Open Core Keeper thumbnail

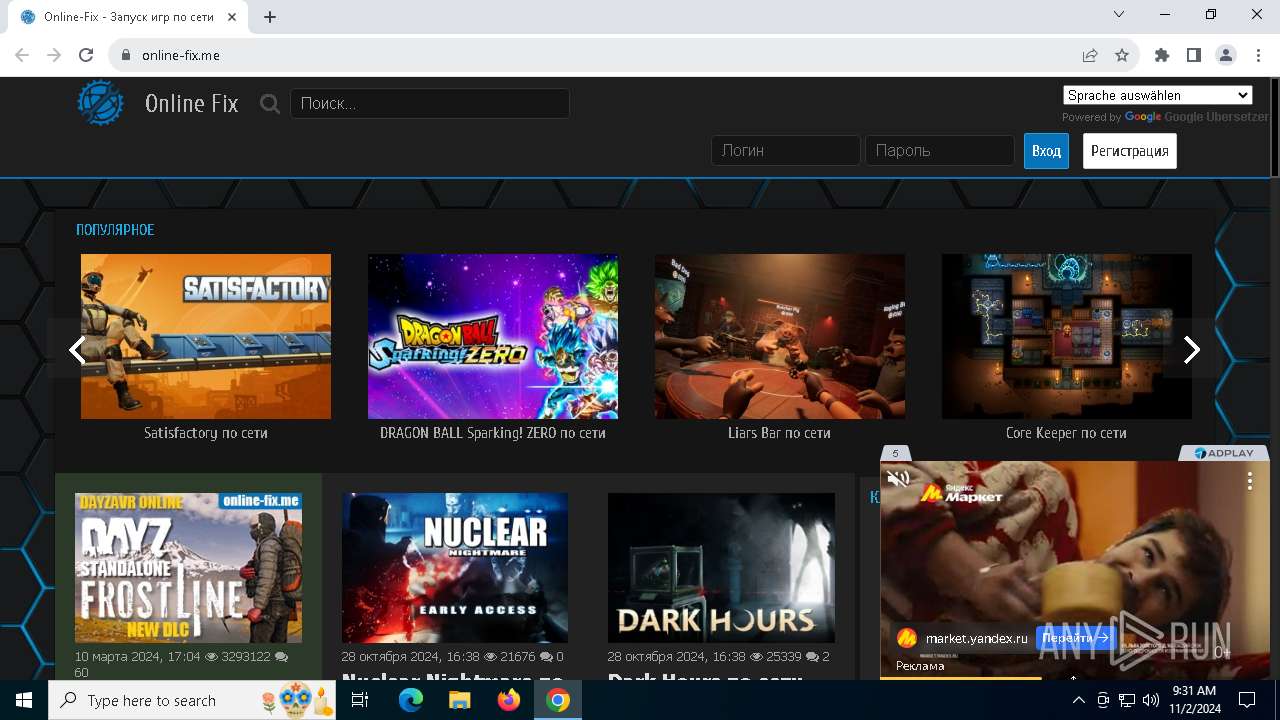point(1067,336)
